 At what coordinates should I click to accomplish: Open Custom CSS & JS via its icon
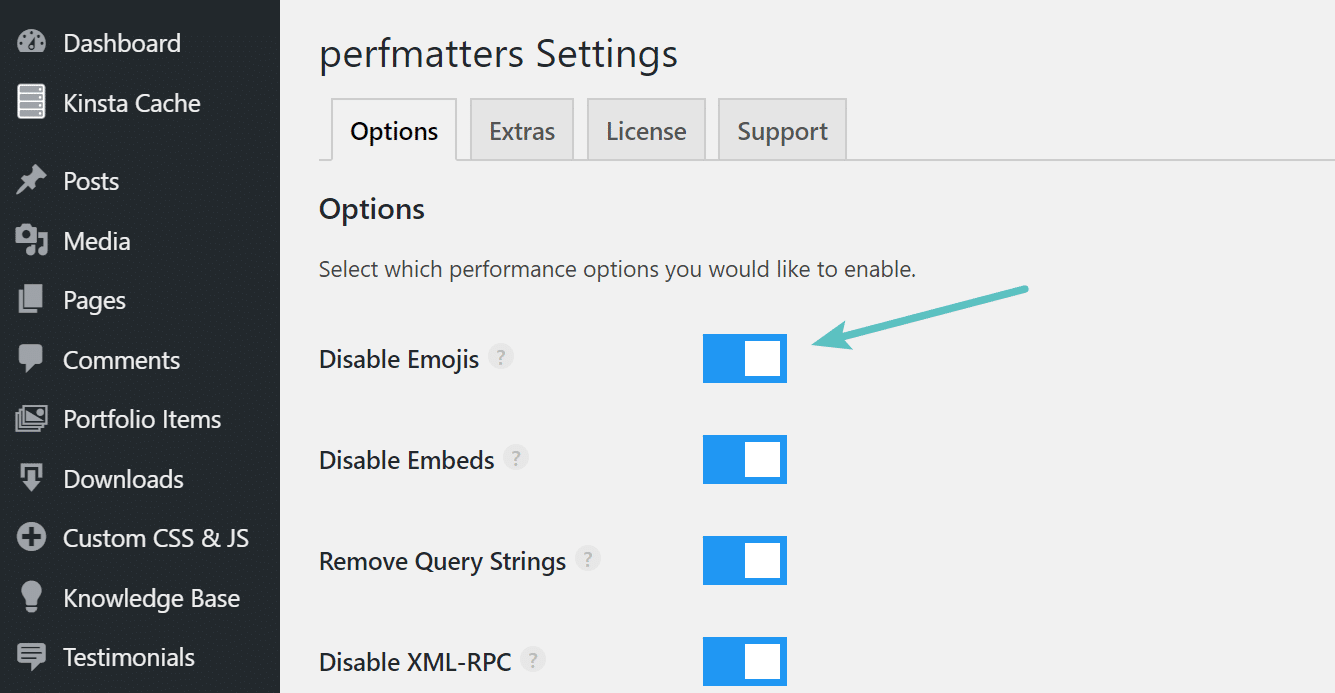pos(30,537)
